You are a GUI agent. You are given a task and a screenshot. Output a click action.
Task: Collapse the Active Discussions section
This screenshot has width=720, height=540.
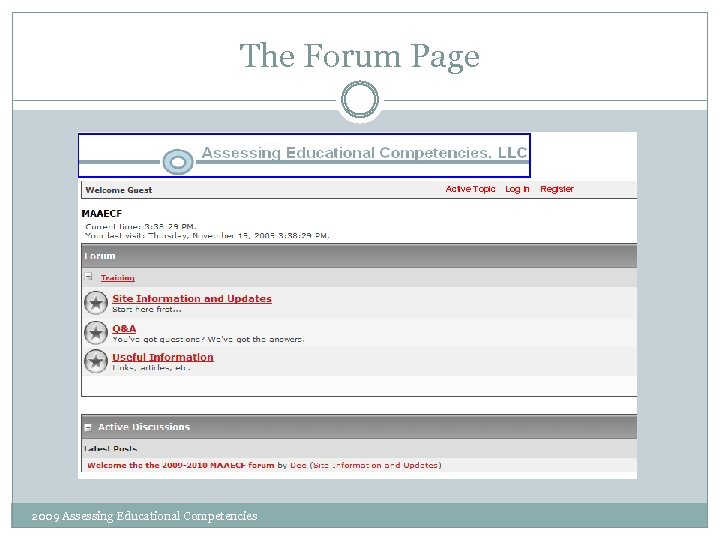pos(88,428)
